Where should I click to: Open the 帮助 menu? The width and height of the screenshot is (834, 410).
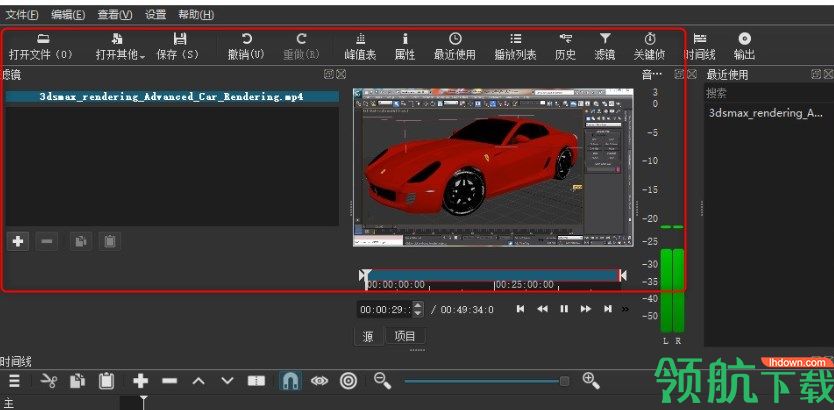click(196, 15)
